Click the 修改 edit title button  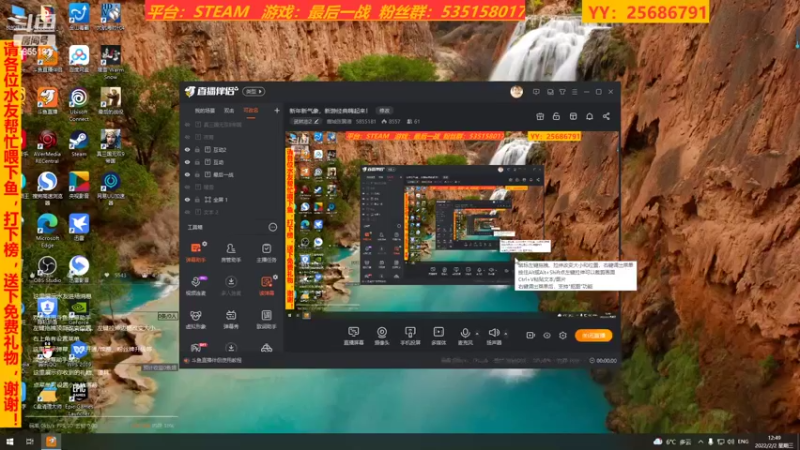[385, 111]
